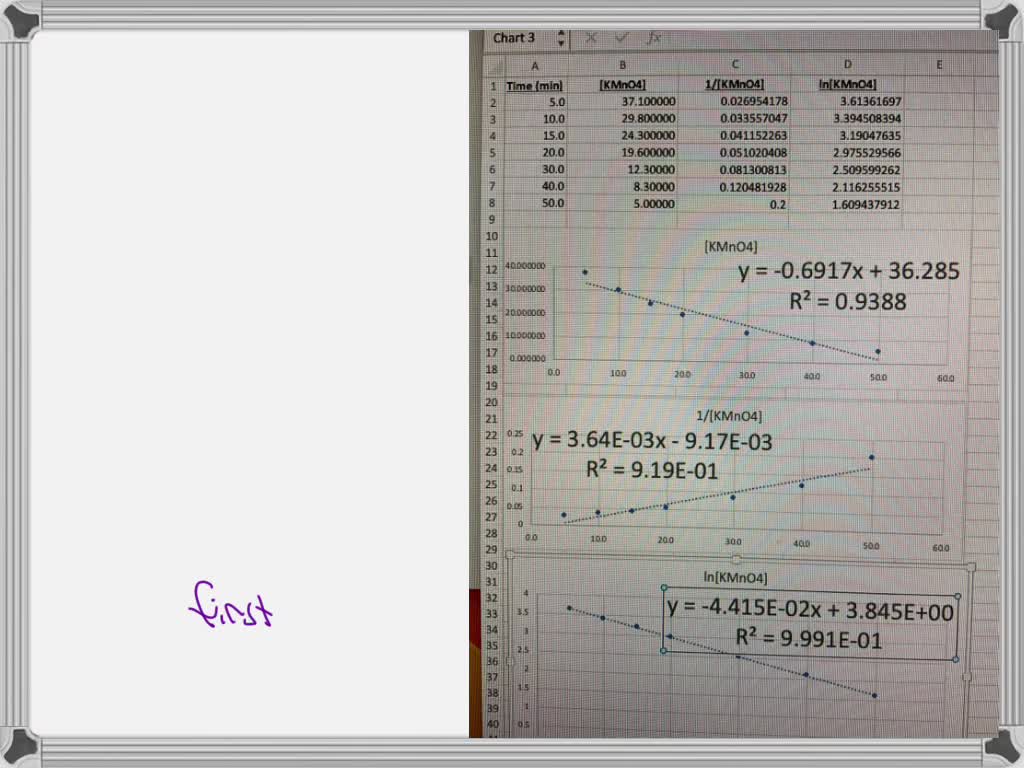Screen dimensions: 1024x768
Task: Click the Cancel (X) icon in the formula bar
Action: coord(592,37)
